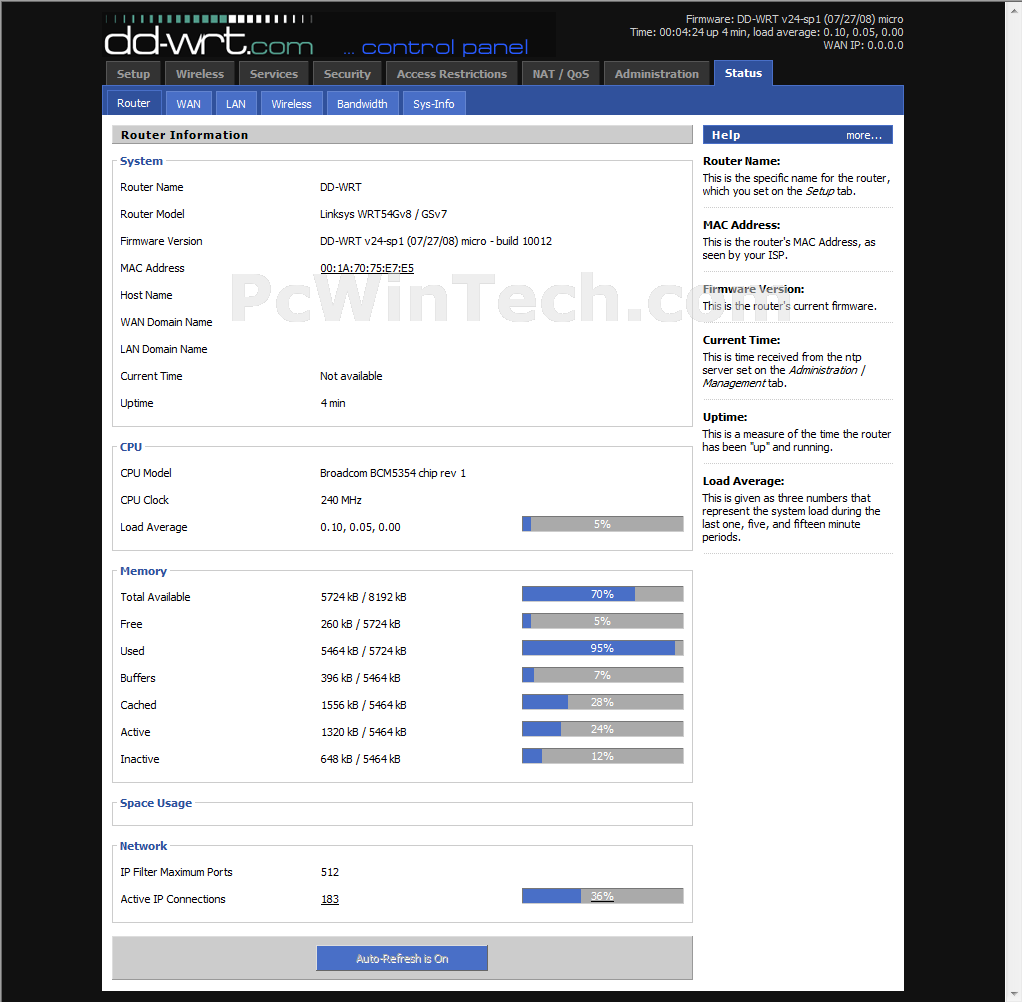Switch to the Wireless main tab
Screen dimensions: 1022x1002
coord(200,74)
